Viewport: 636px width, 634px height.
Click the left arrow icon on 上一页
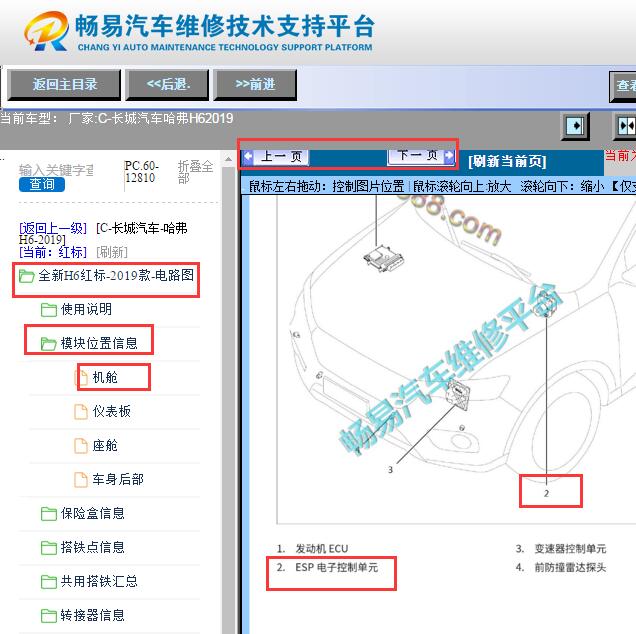248,156
